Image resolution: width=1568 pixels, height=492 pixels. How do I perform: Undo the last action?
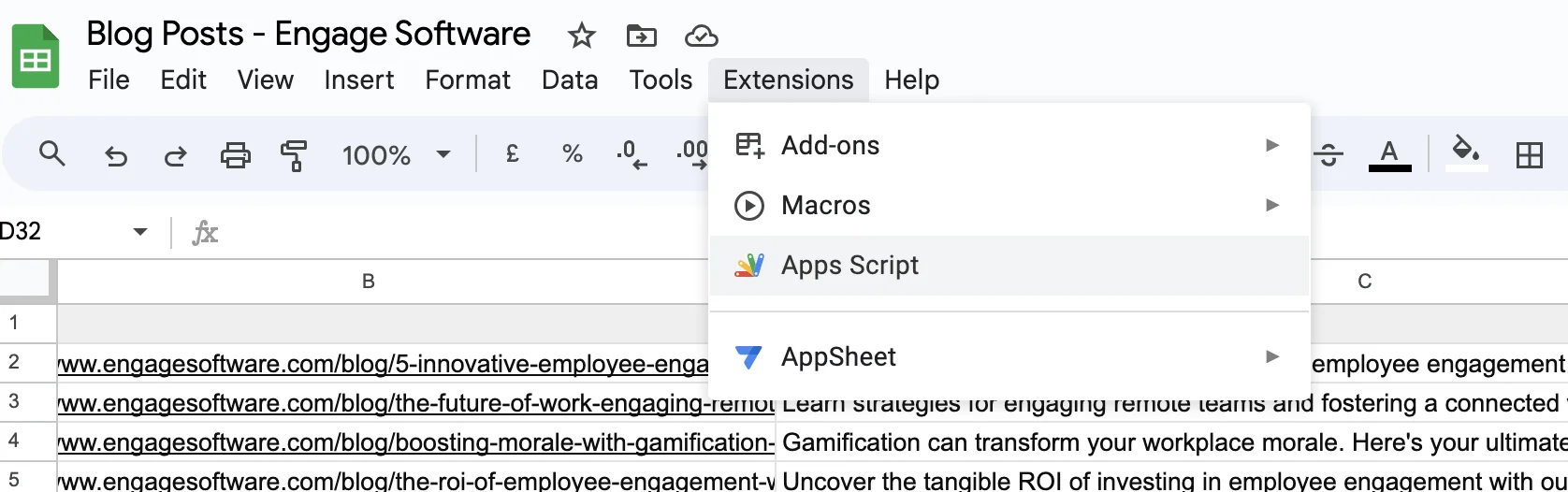point(115,154)
